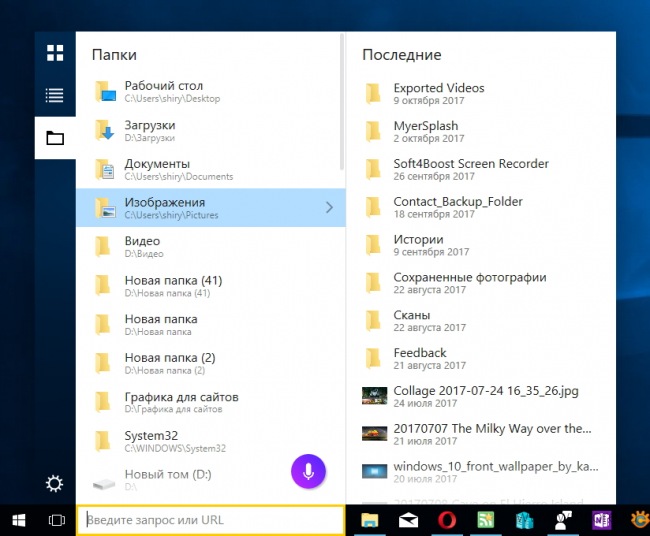Open Сохраненные фотографии folder icon
Image resolution: width=650 pixels, height=536 pixels.
pyautogui.click(x=373, y=283)
